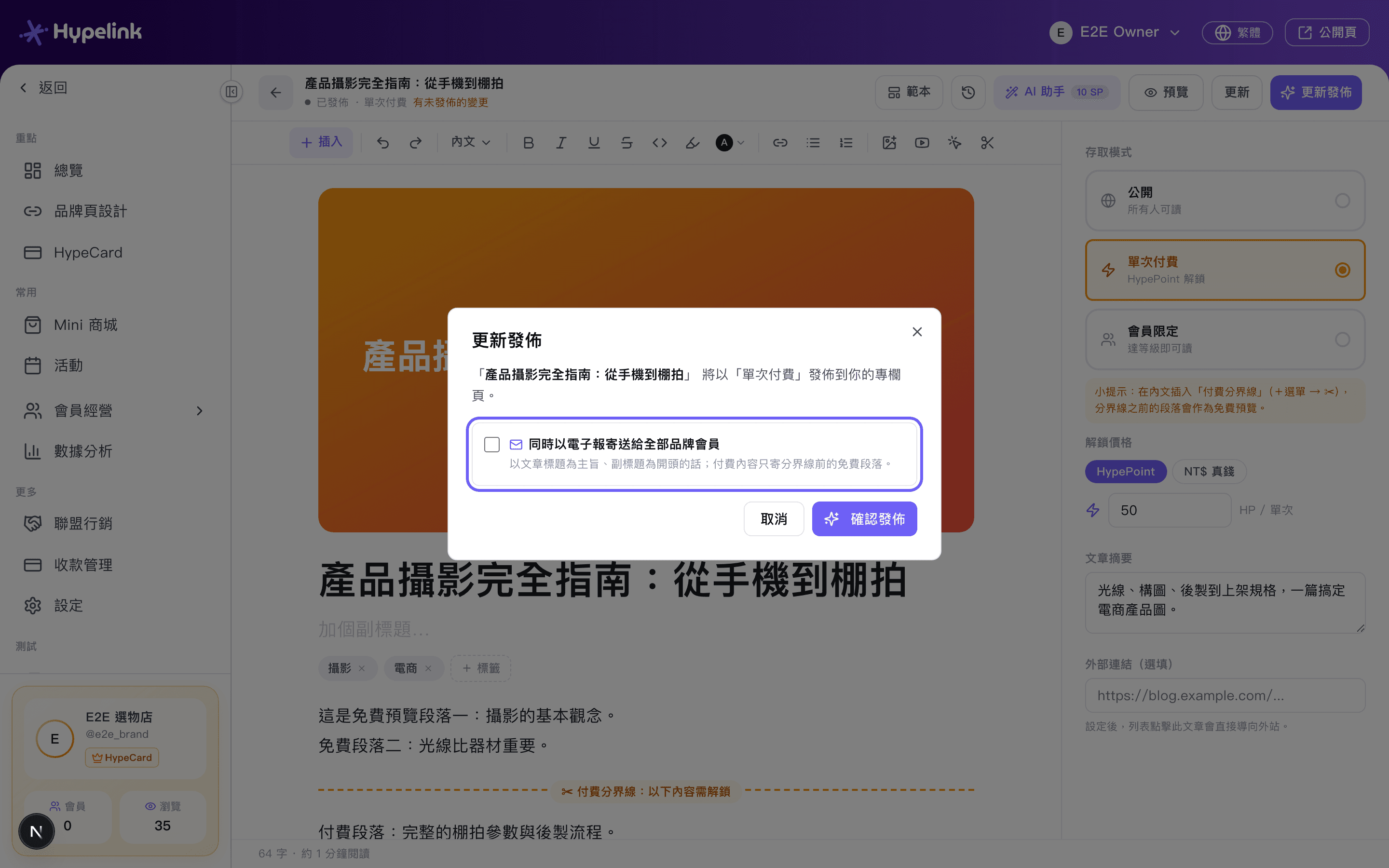Screen dimensions: 1389x868
Task: Click the unlock price field showing 50
Action: click(x=1169, y=510)
